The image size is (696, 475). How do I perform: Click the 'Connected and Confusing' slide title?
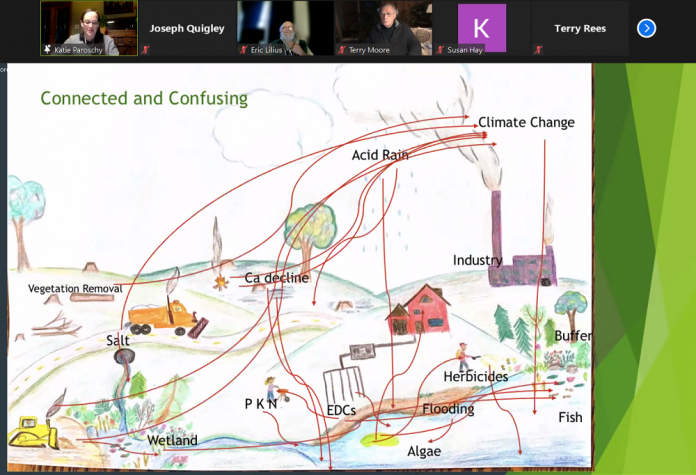144,99
